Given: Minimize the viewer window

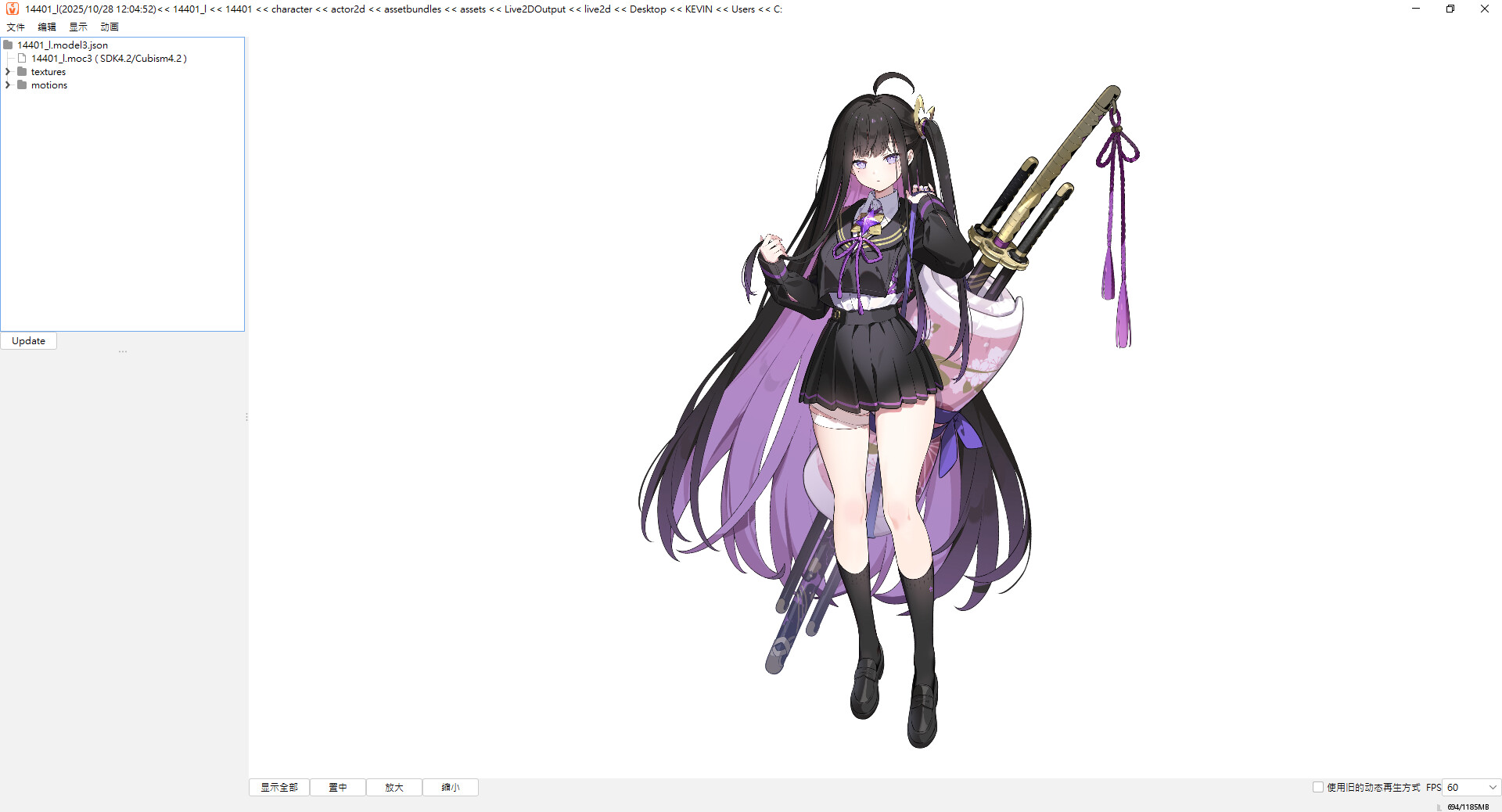Looking at the screenshot, I should [1415, 9].
